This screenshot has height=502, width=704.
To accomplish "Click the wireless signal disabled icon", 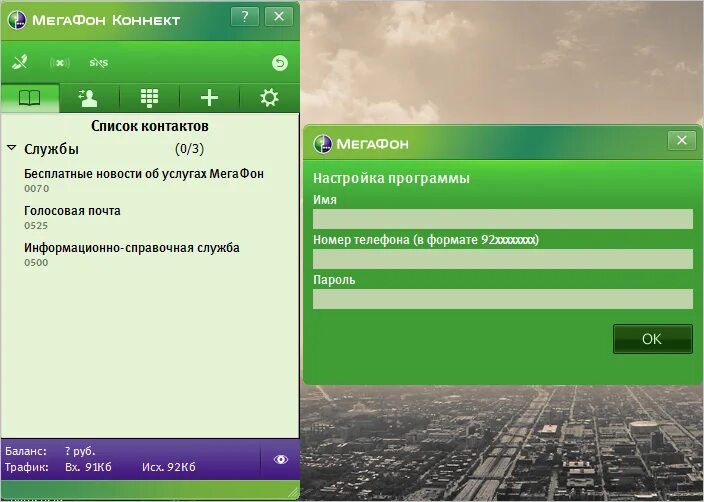I will [60, 63].
